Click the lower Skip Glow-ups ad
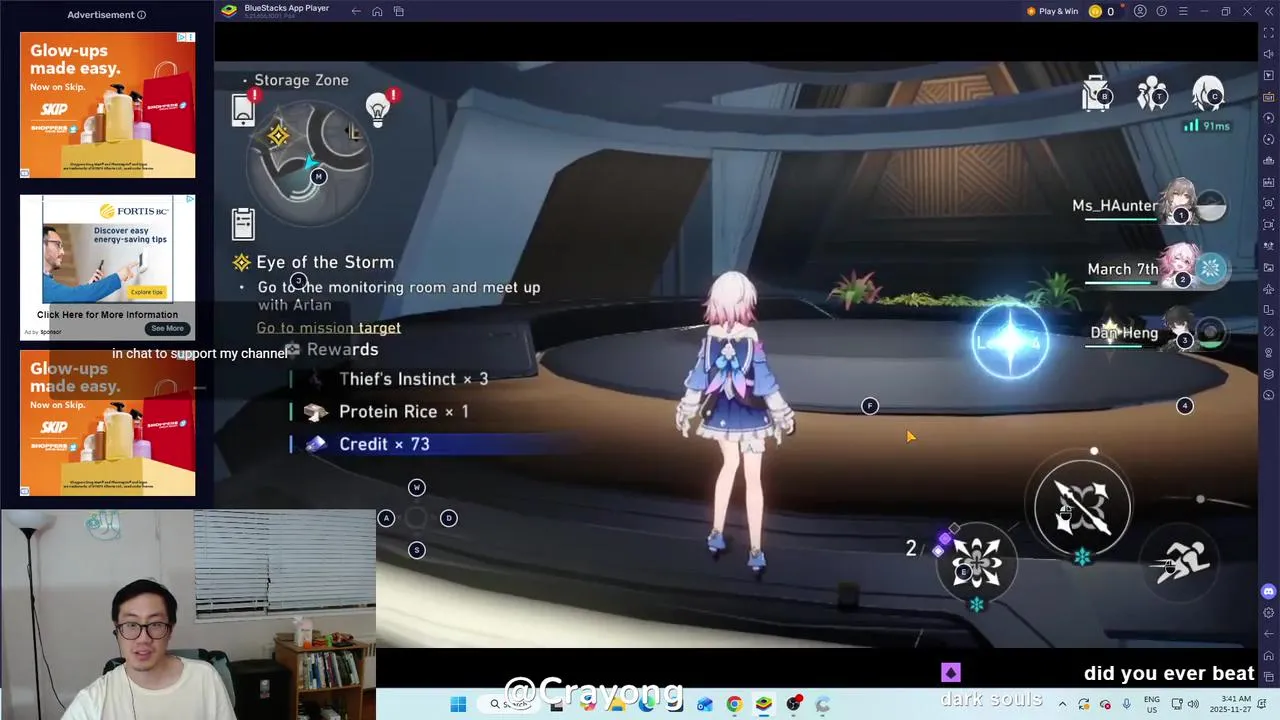Image resolution: width=1280 pixels, height=720 pixels. (108, 423)
